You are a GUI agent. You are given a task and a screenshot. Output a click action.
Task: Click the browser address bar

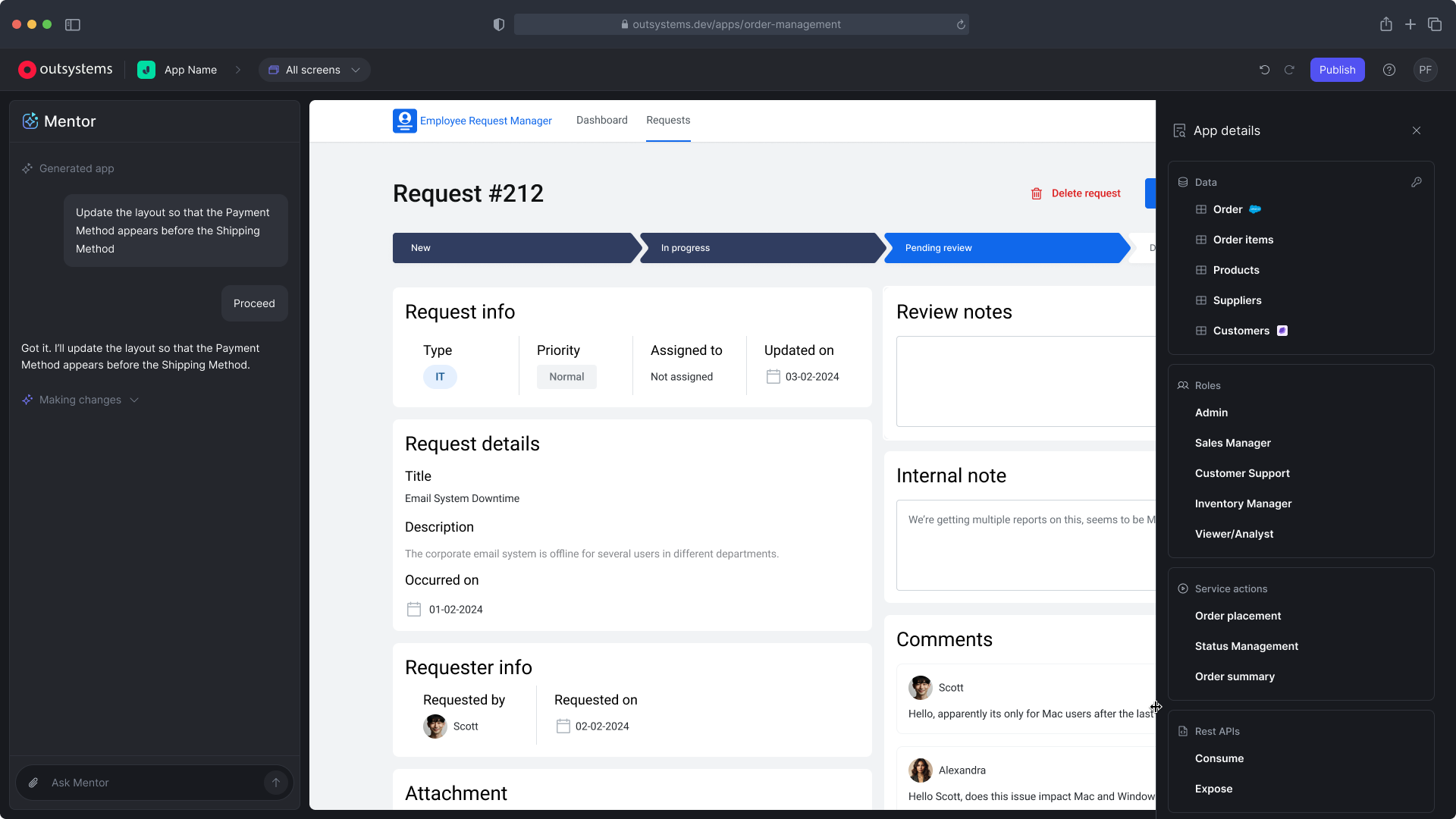pos(742,24)
